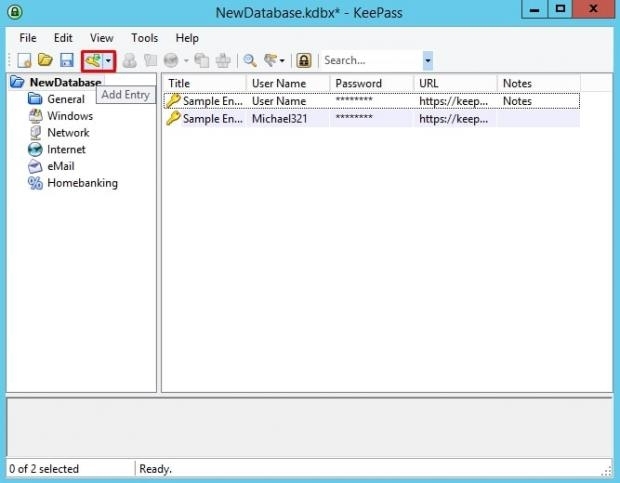Sort entries by URL column header
Screen dimensions: 620x483
pyautogui.click(x=455, y=83)
